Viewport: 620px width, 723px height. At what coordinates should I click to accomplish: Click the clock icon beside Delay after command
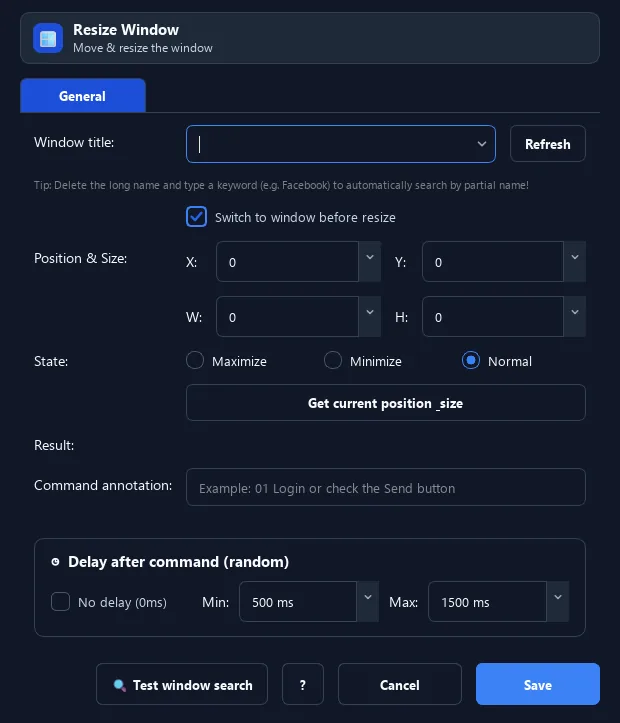coord(55,562)
